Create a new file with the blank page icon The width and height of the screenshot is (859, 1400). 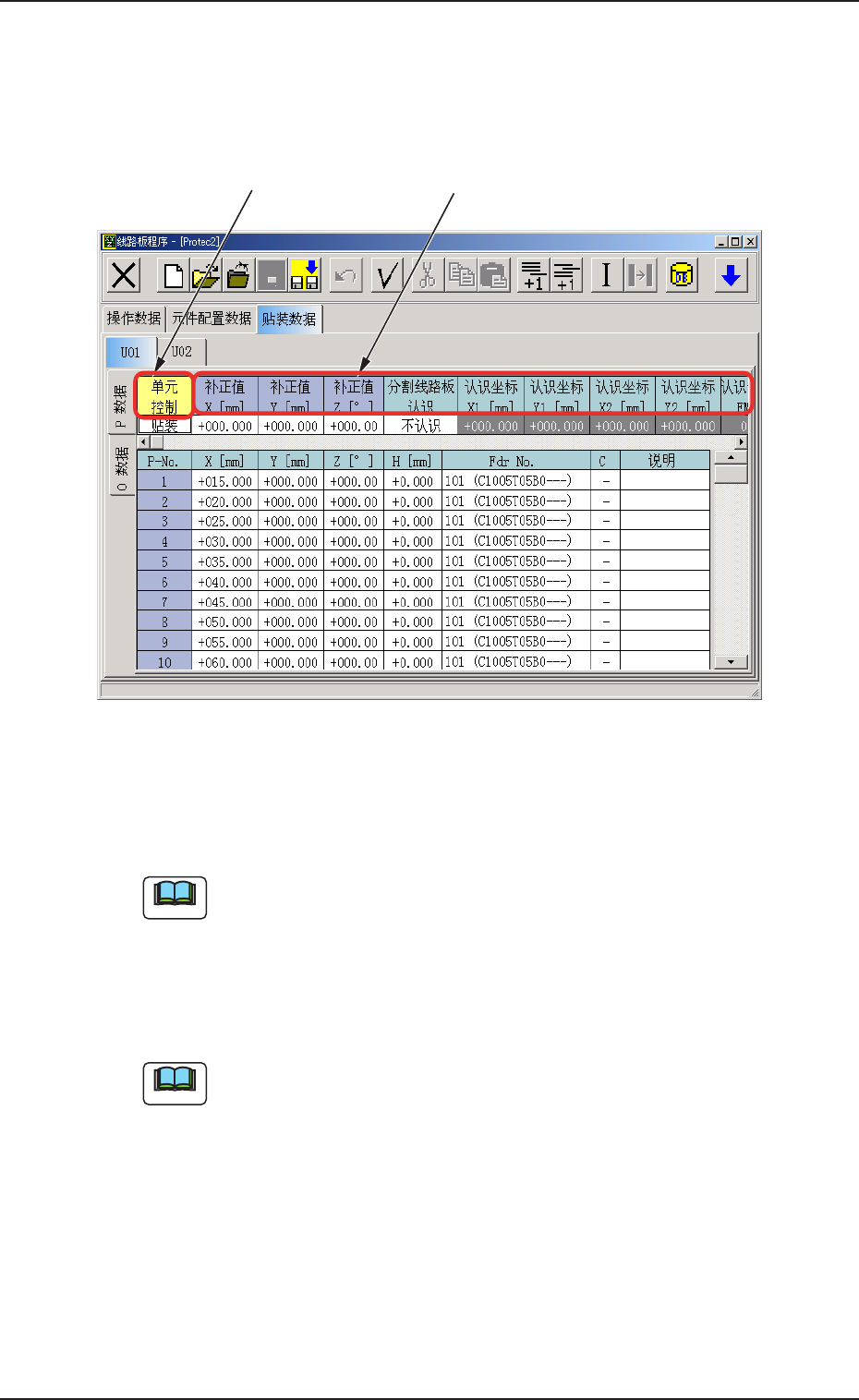coord(174,275)
